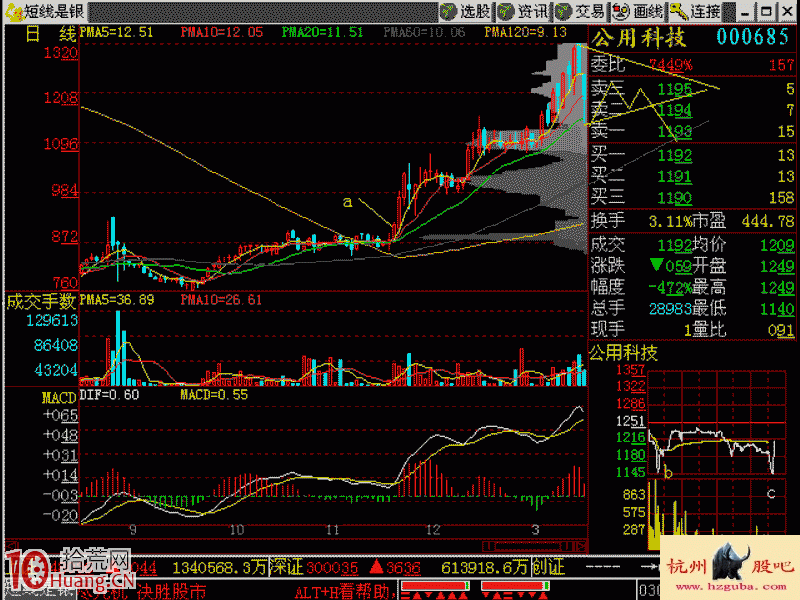This screenshot has height=600, width=800.
Task: Select the 画线 drawing tool button
Action: pos(638,11)
